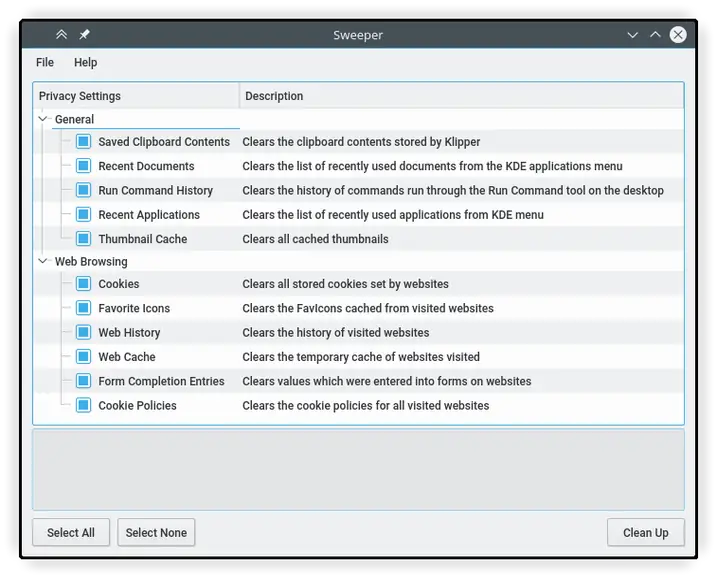This screenshot has width=717, height=578.
Task: Toggle the Web Cache checkbox
Action: 83,356
